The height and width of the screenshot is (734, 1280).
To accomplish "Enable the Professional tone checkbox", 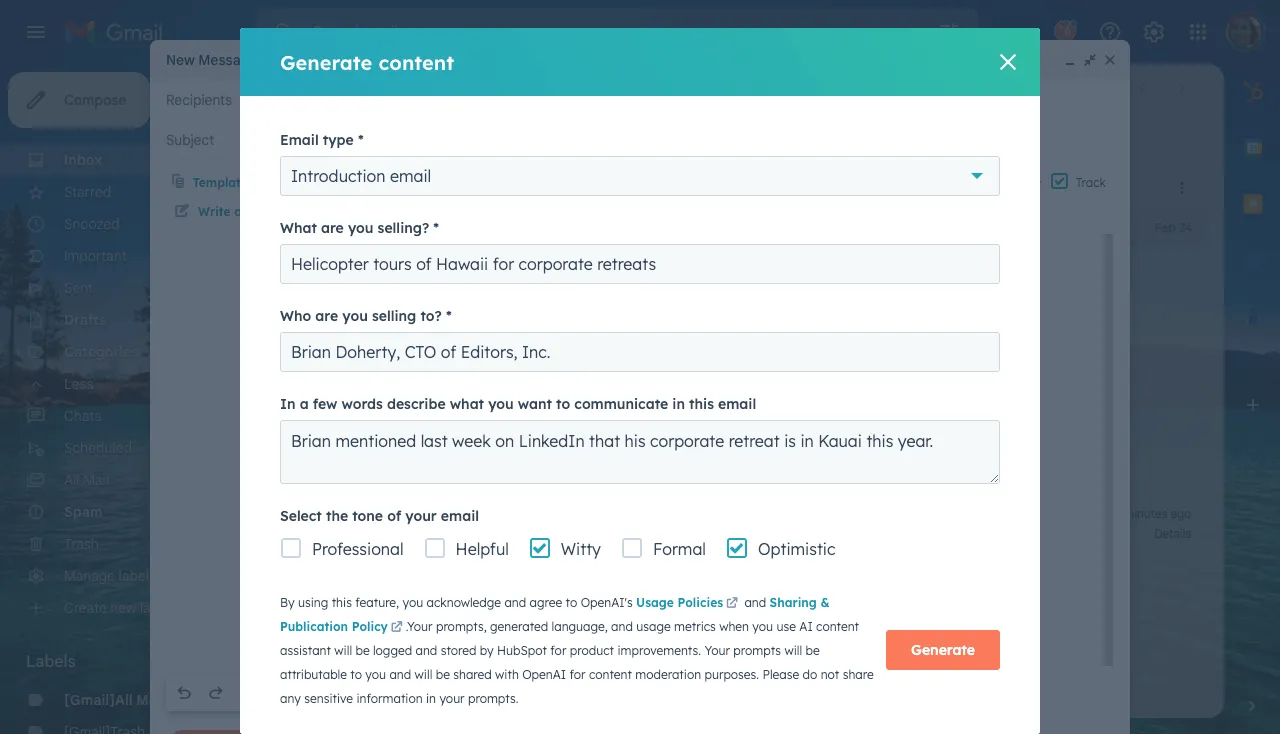I will 290,548.
